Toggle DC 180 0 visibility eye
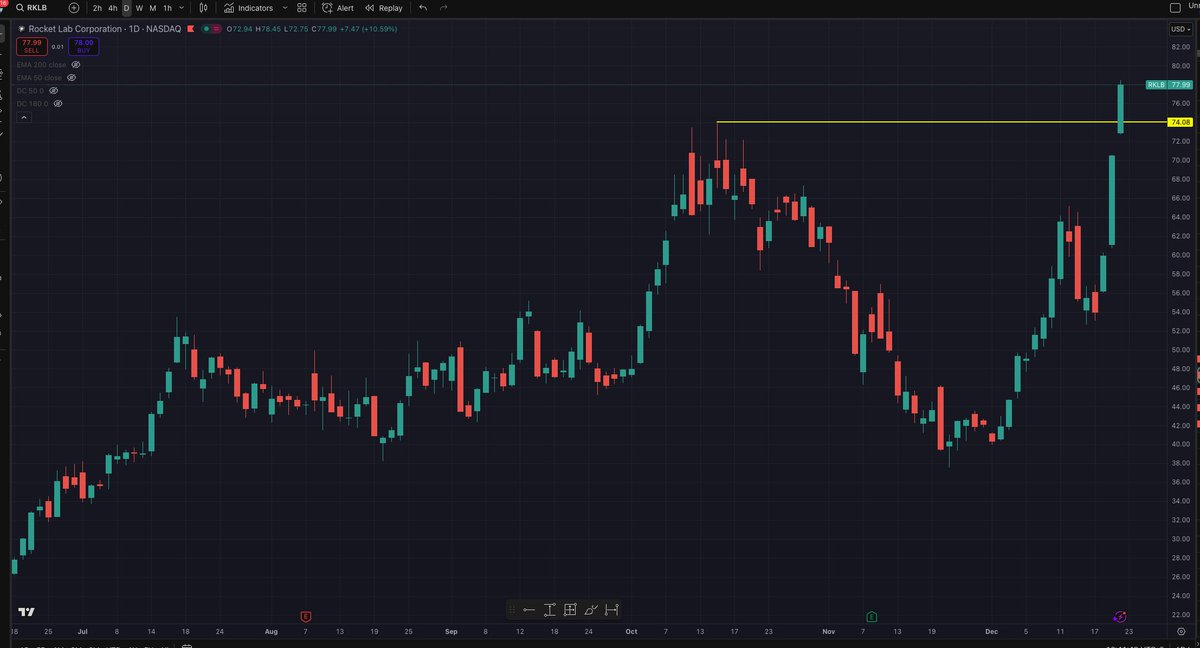This screenshot has height=648, width=1200. (x=58, y=103)
